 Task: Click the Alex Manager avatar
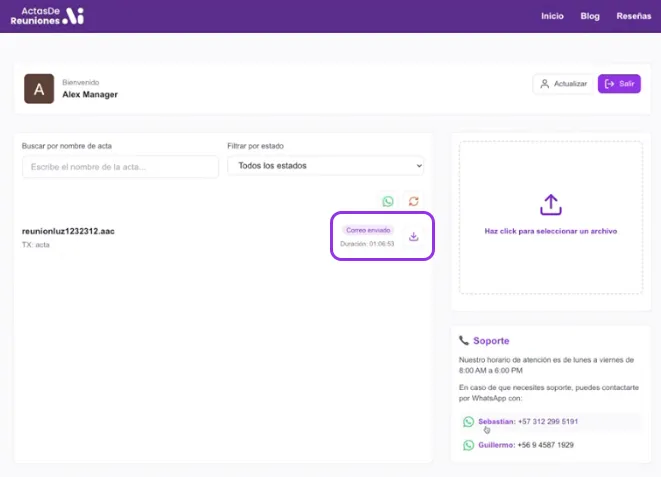coord(39,89)
